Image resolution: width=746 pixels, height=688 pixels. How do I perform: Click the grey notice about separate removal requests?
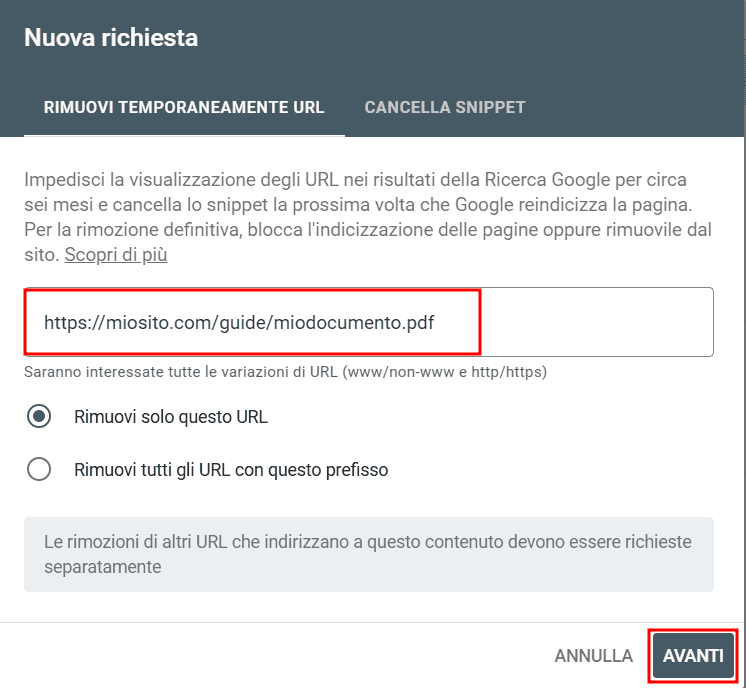click(x=368, y=554)
